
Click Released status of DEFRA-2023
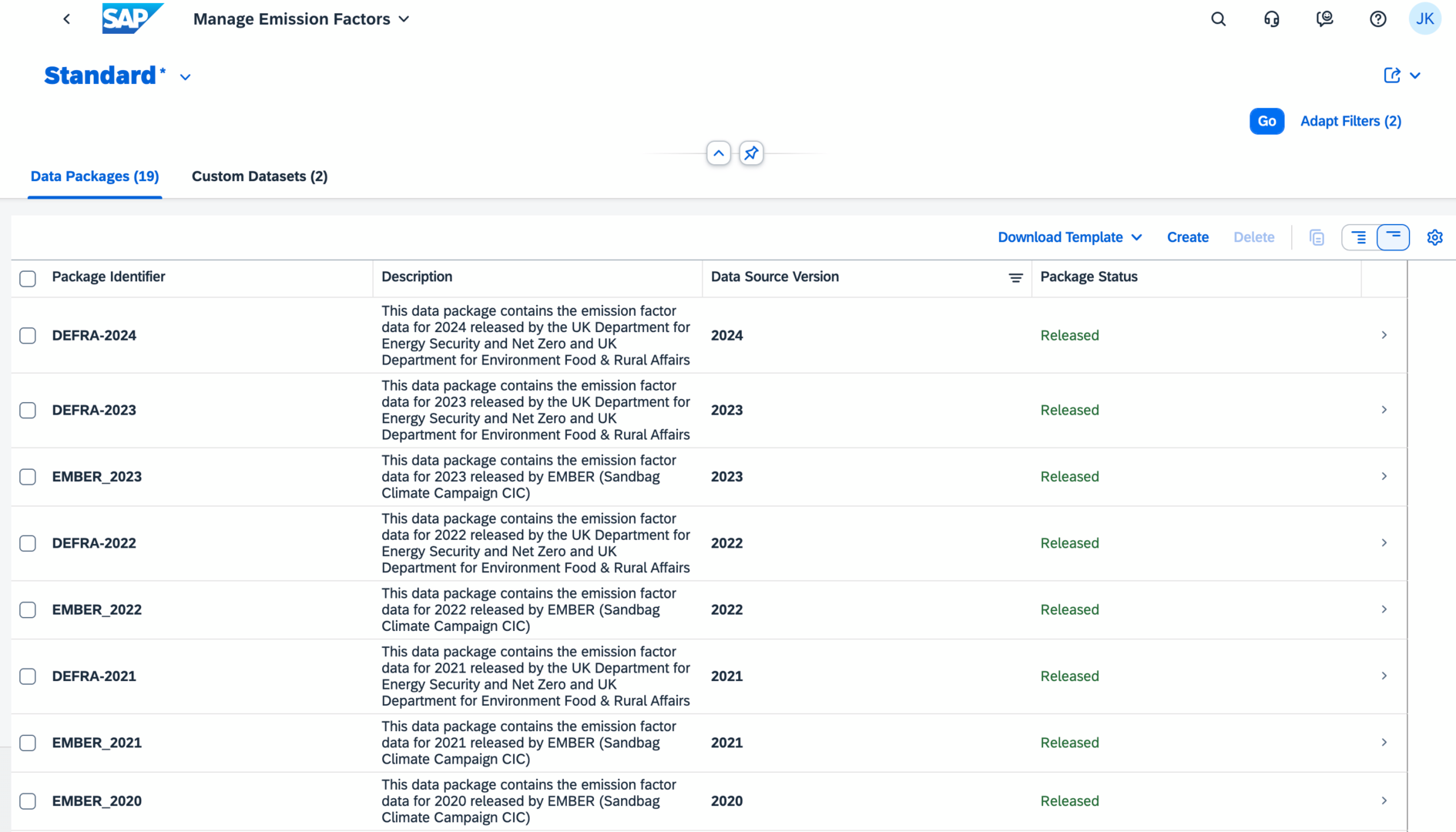(1069, 410)
